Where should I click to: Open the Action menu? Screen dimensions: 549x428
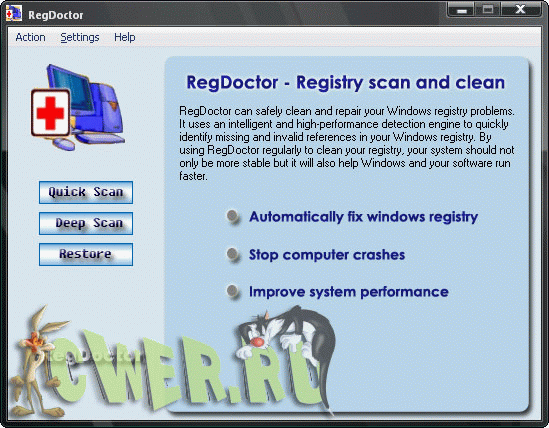(30, 37)
